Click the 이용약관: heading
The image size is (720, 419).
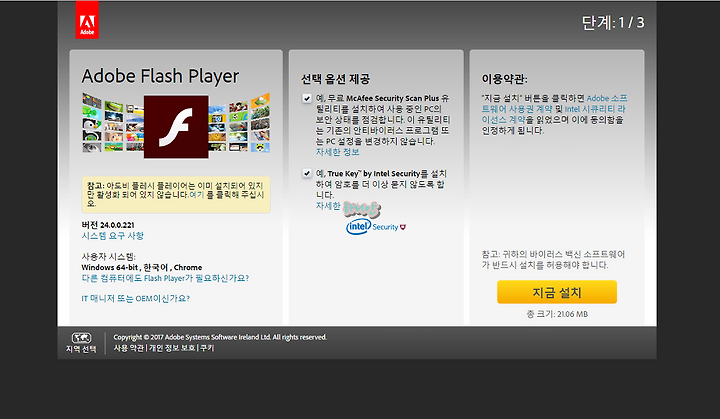(505, 79)
